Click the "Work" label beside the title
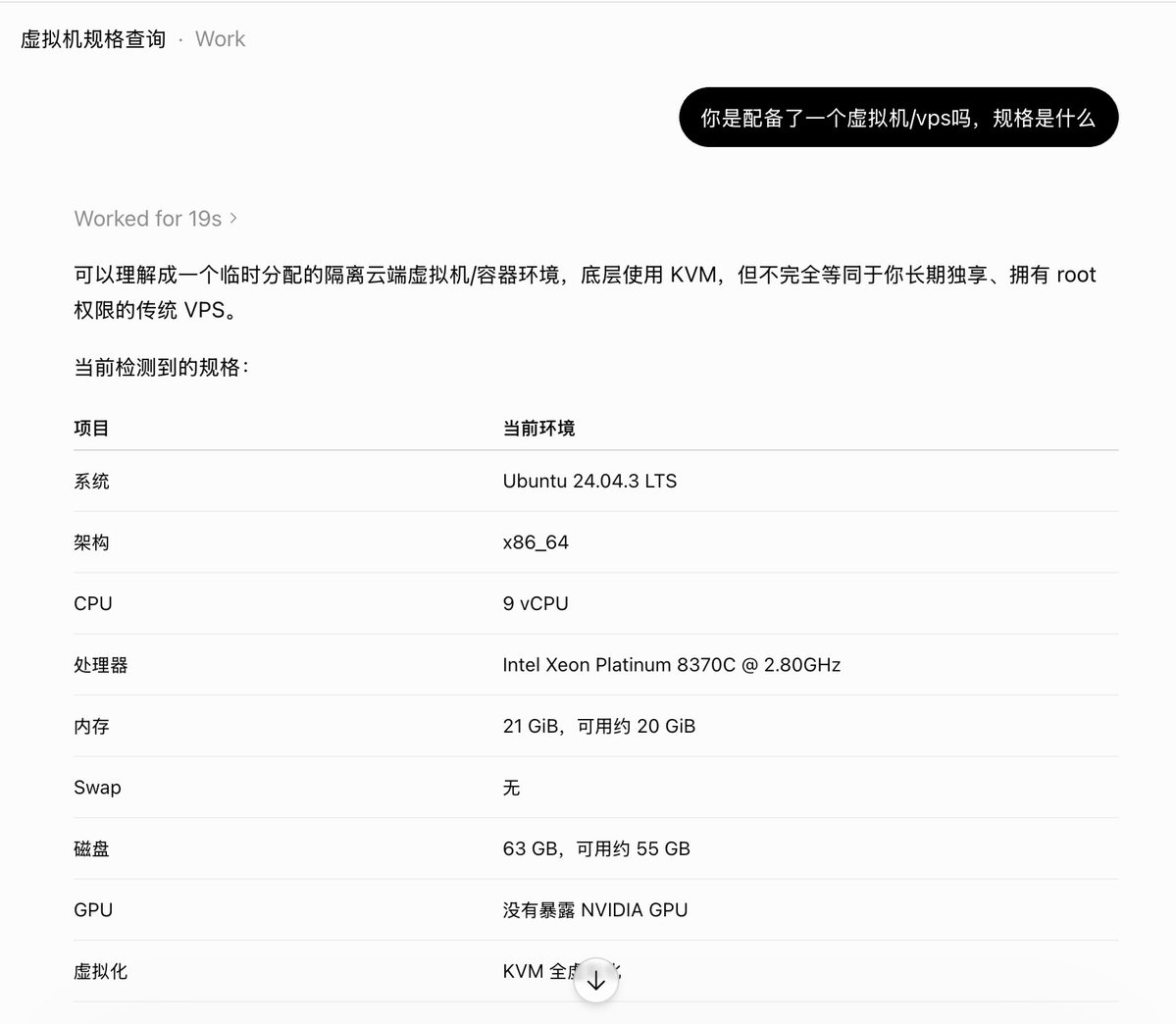1176x1024 pixels. tap(220, 39)
